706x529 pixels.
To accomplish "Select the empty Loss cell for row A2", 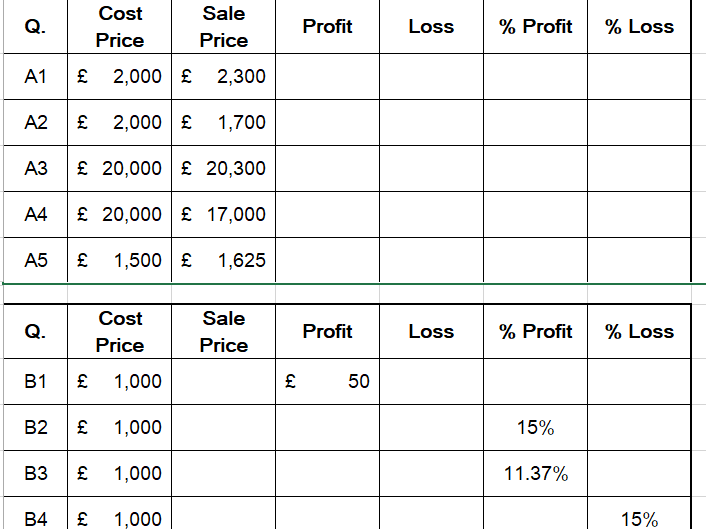I will coord(431,122).
